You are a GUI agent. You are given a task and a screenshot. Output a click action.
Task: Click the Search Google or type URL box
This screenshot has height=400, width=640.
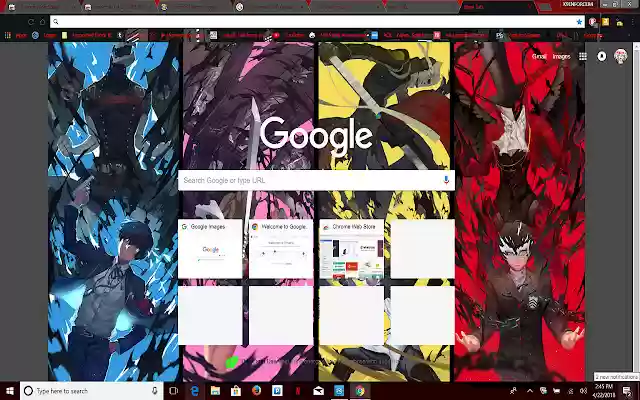316,180
